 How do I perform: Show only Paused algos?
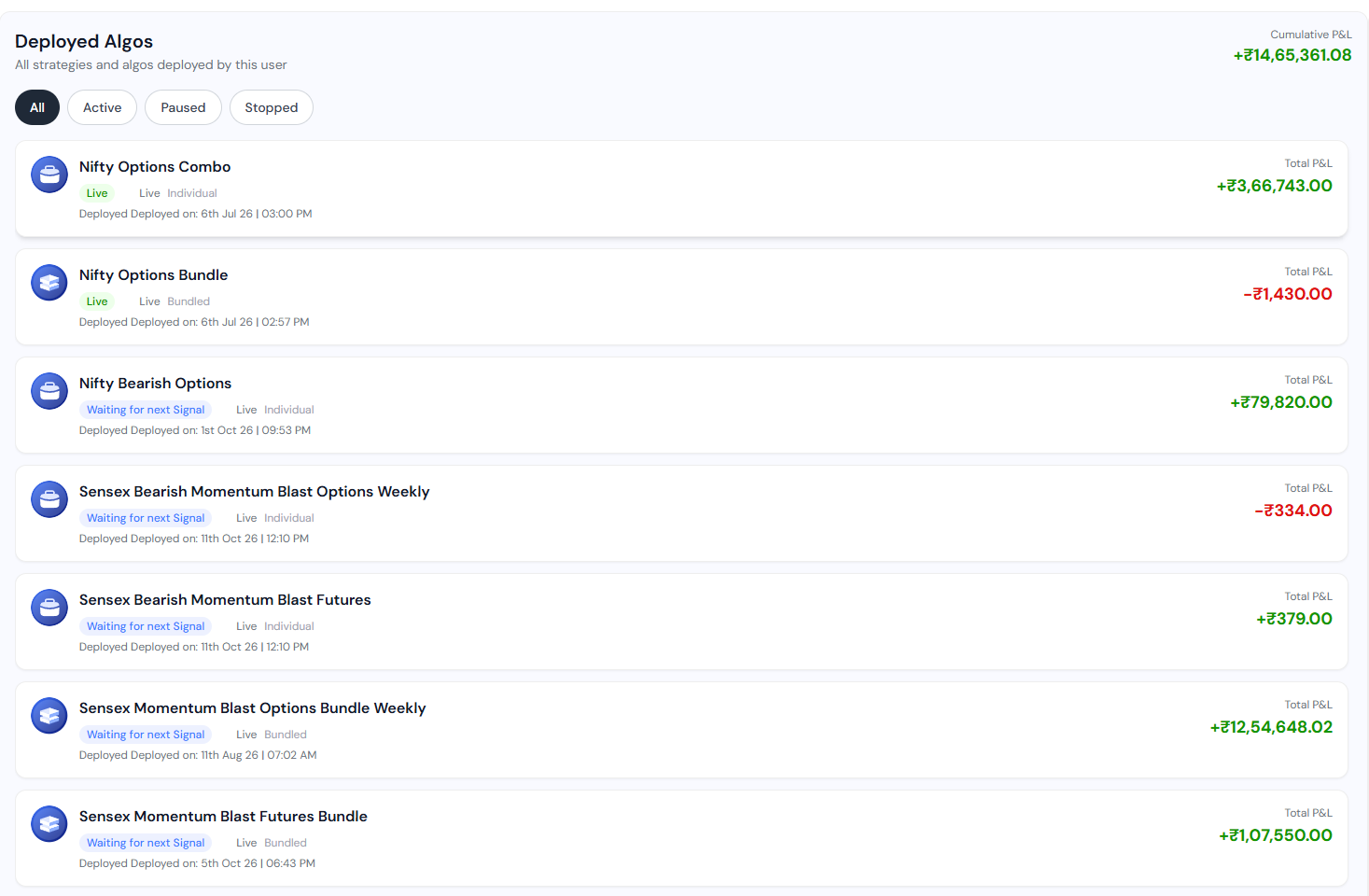coord(183,107)
